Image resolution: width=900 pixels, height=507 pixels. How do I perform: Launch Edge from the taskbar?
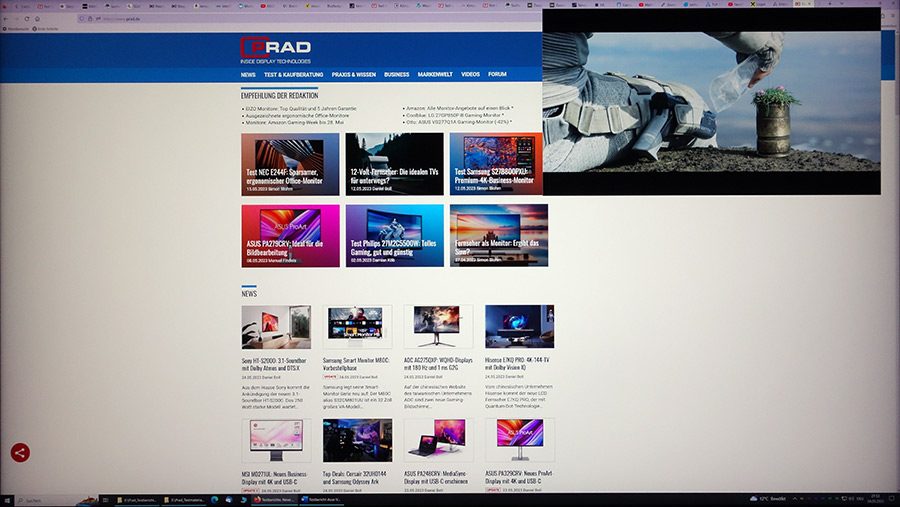click(x=215, y=500)
